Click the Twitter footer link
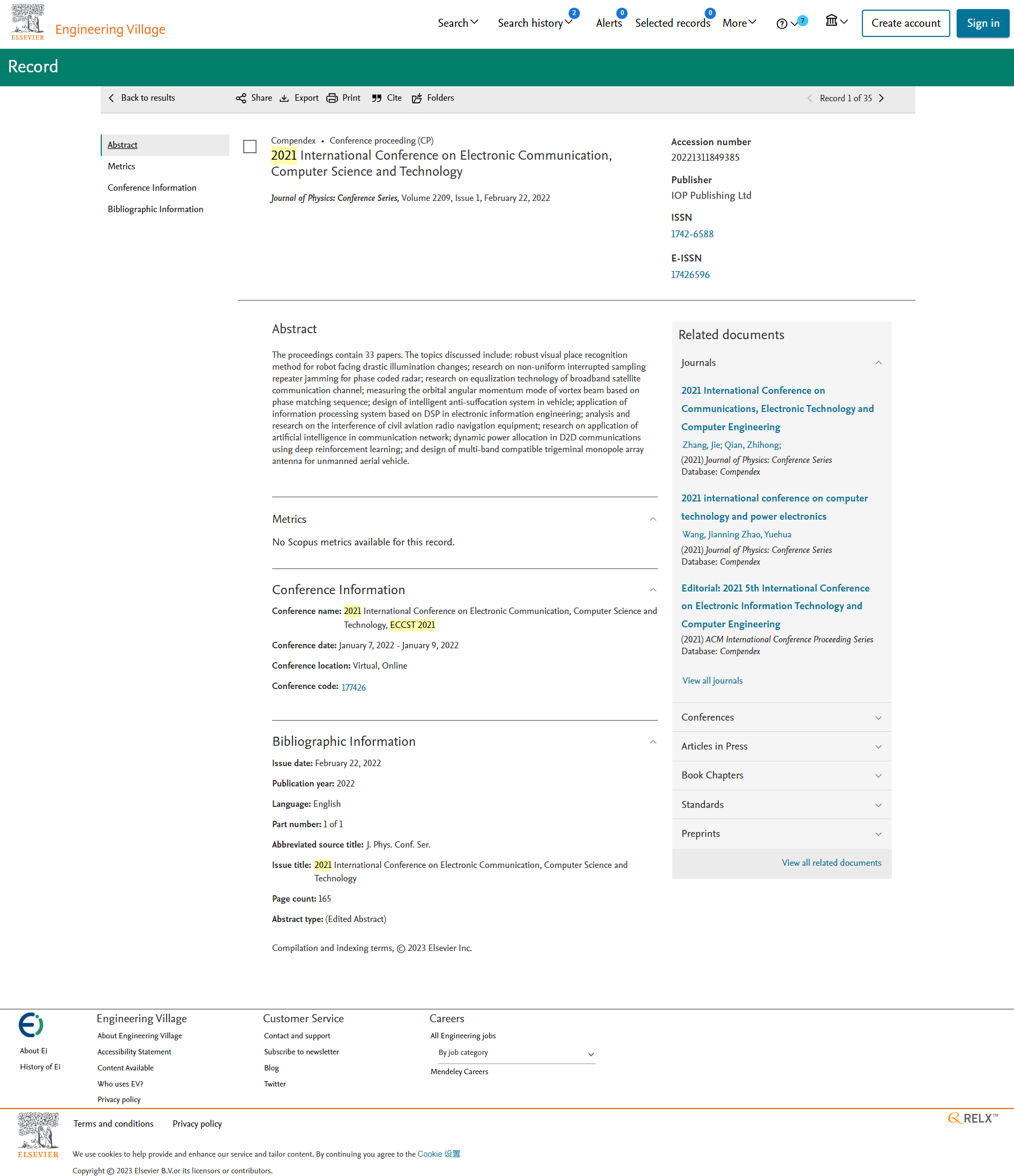Image resolution: width=1014 pixels, height=1176 pixels. click(x=275, y=1084)
